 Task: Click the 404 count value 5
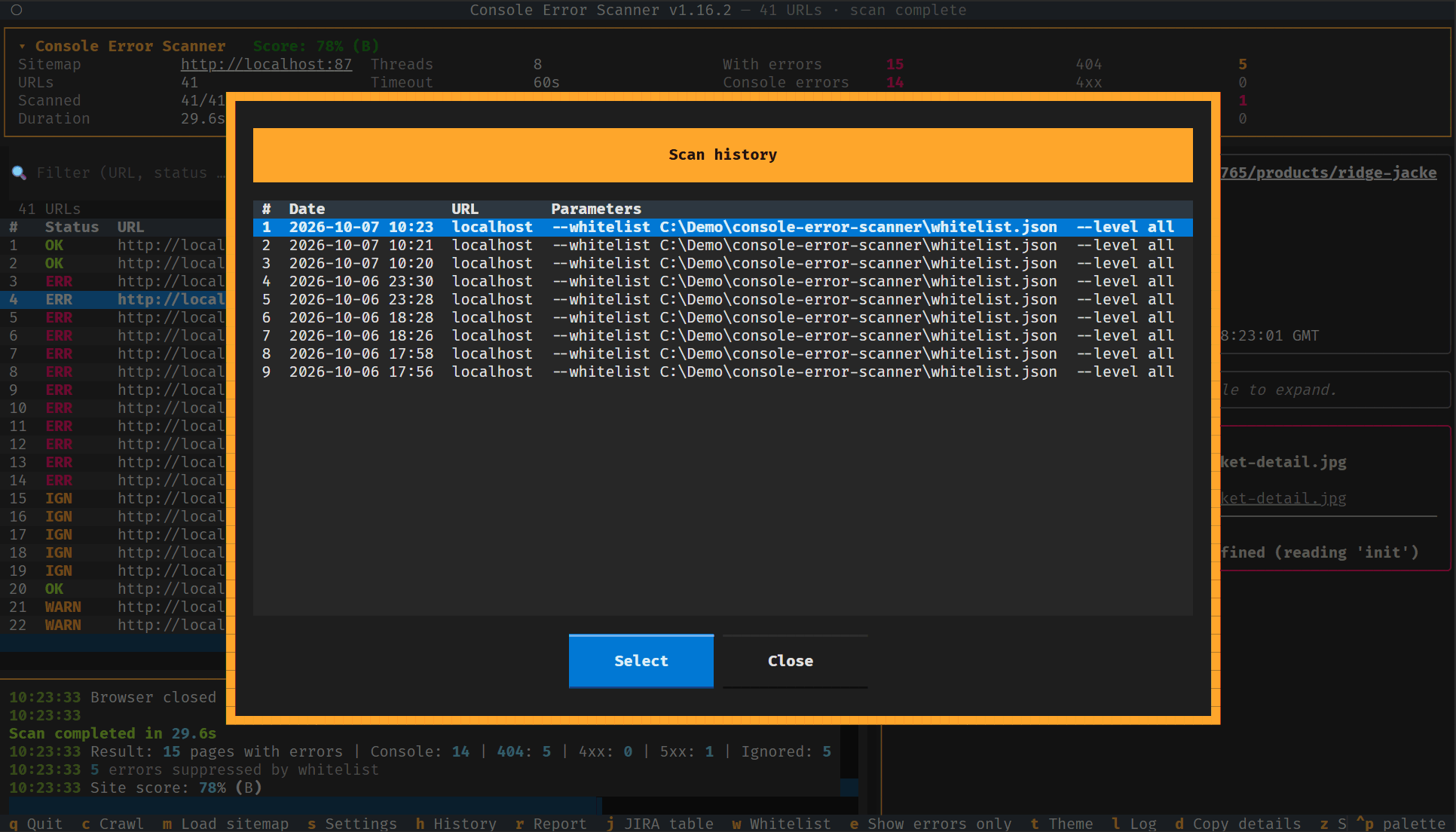click(x=1242, y=64)
